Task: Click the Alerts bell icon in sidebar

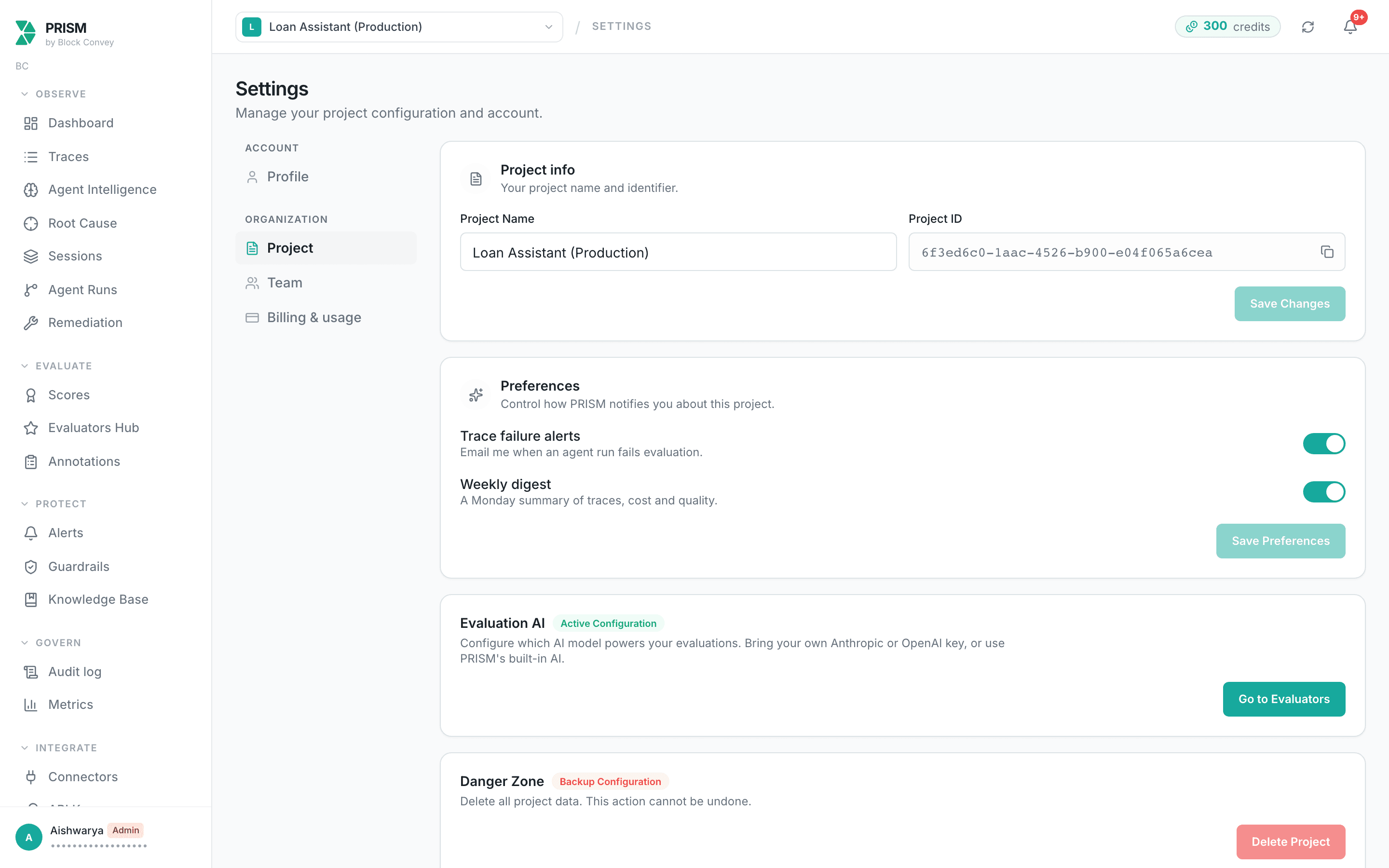Action: click(x=31, y=533)
